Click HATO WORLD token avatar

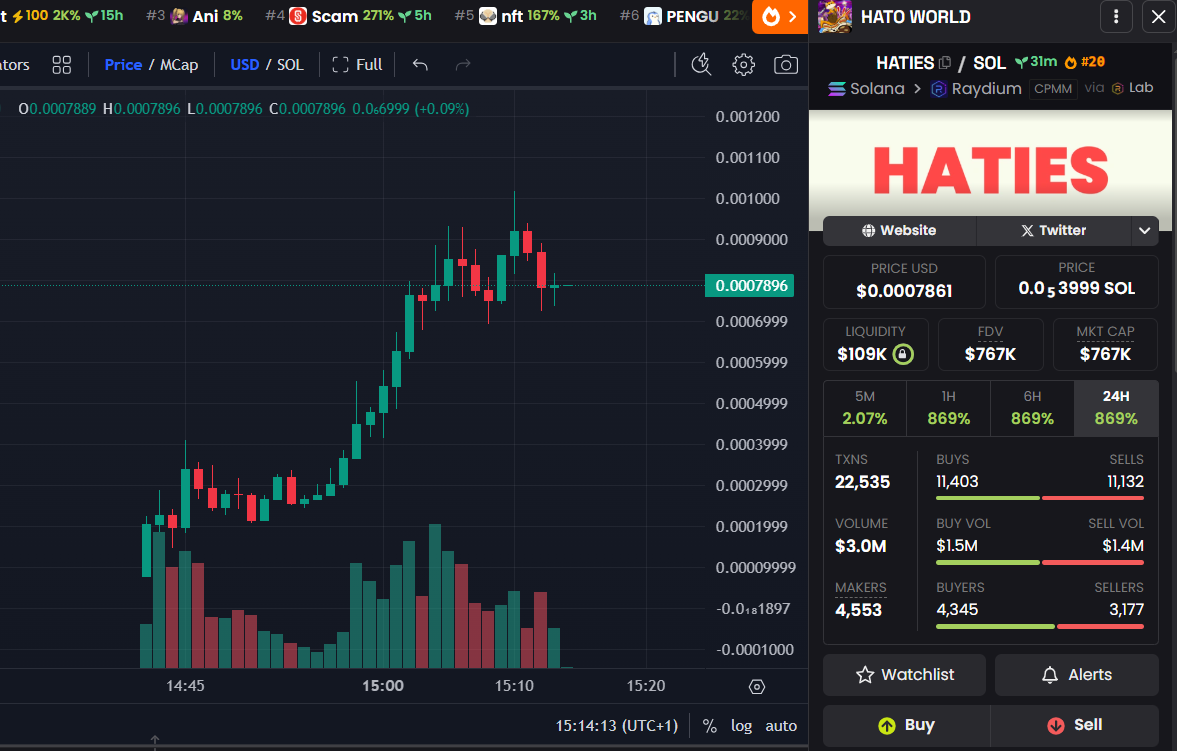pos(835,17)
